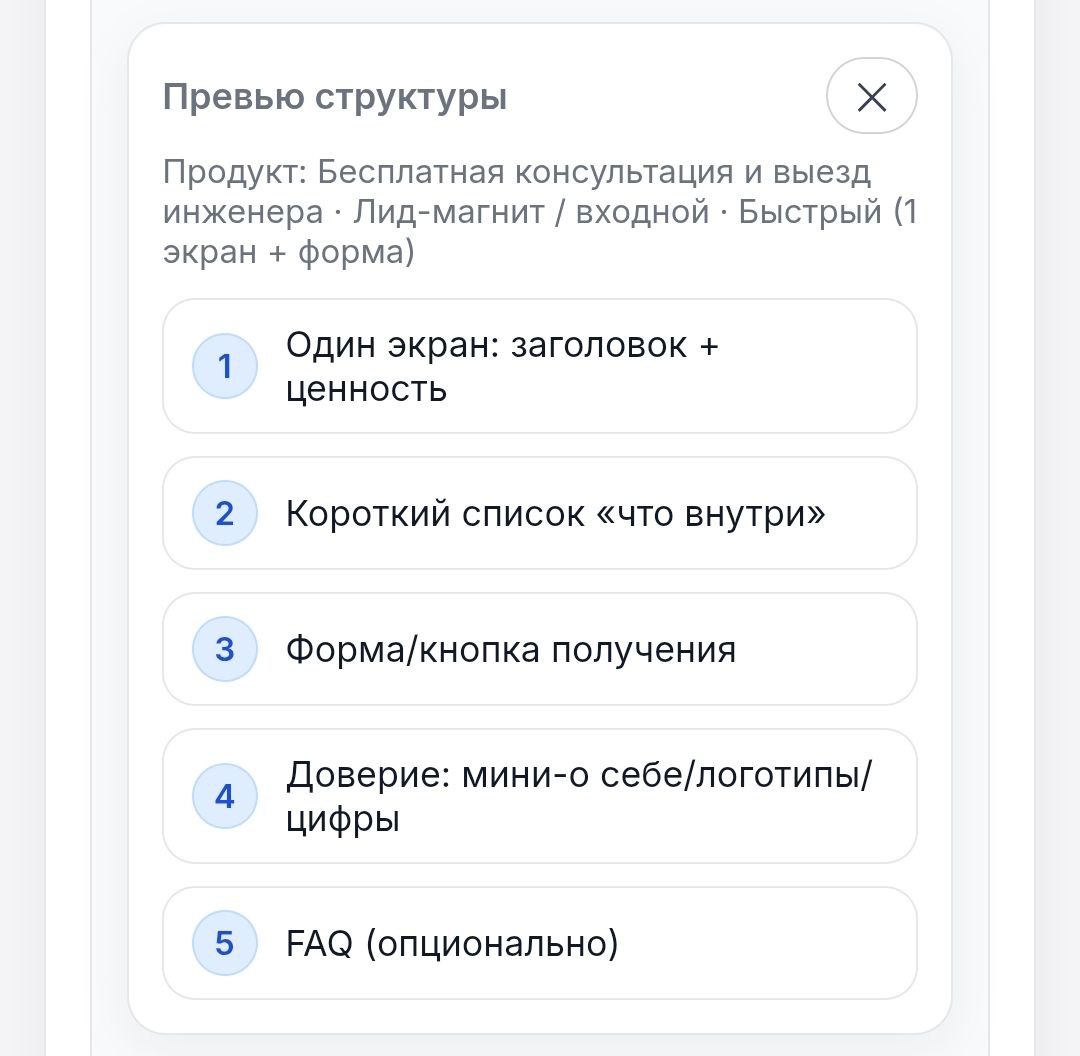Click the «Доверие: мини-о себе/логотипы/цифры» card
1080x1056 pixels.
pyautogui.click(x=540, y=797)
